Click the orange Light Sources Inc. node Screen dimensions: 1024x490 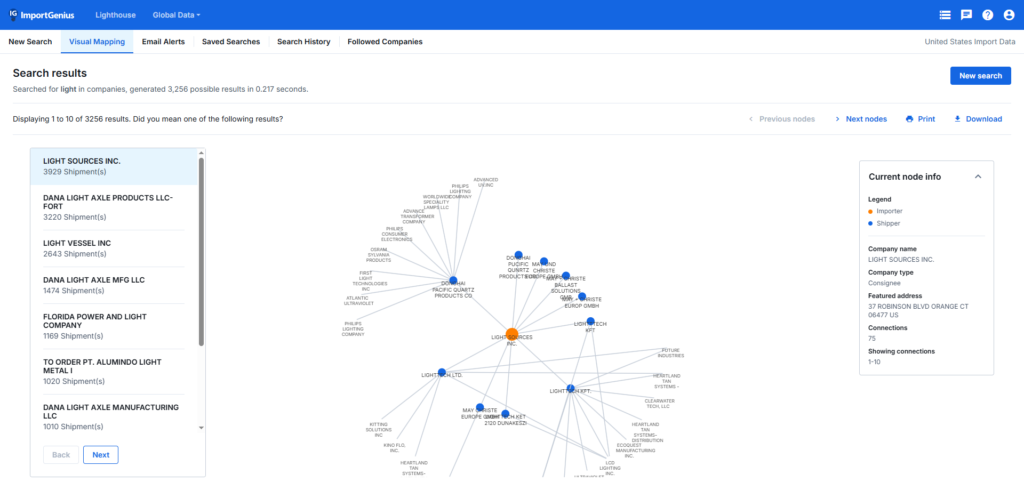pos(512,334)
